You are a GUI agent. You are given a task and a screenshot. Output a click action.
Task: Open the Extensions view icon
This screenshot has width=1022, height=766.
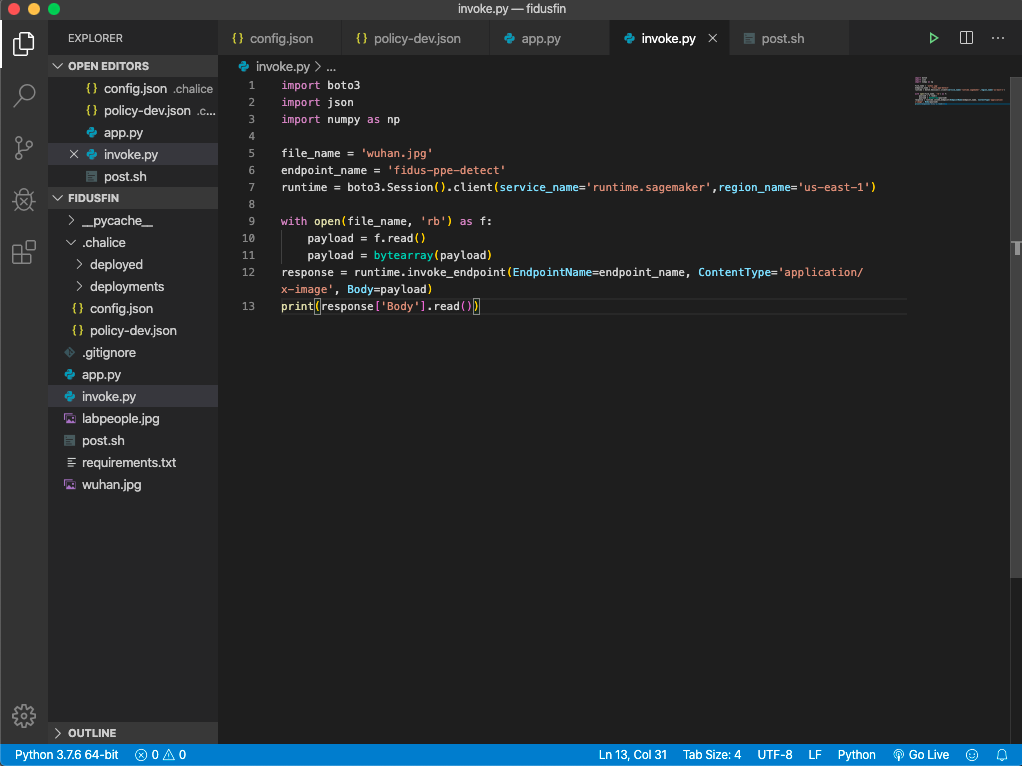(23, 252)
